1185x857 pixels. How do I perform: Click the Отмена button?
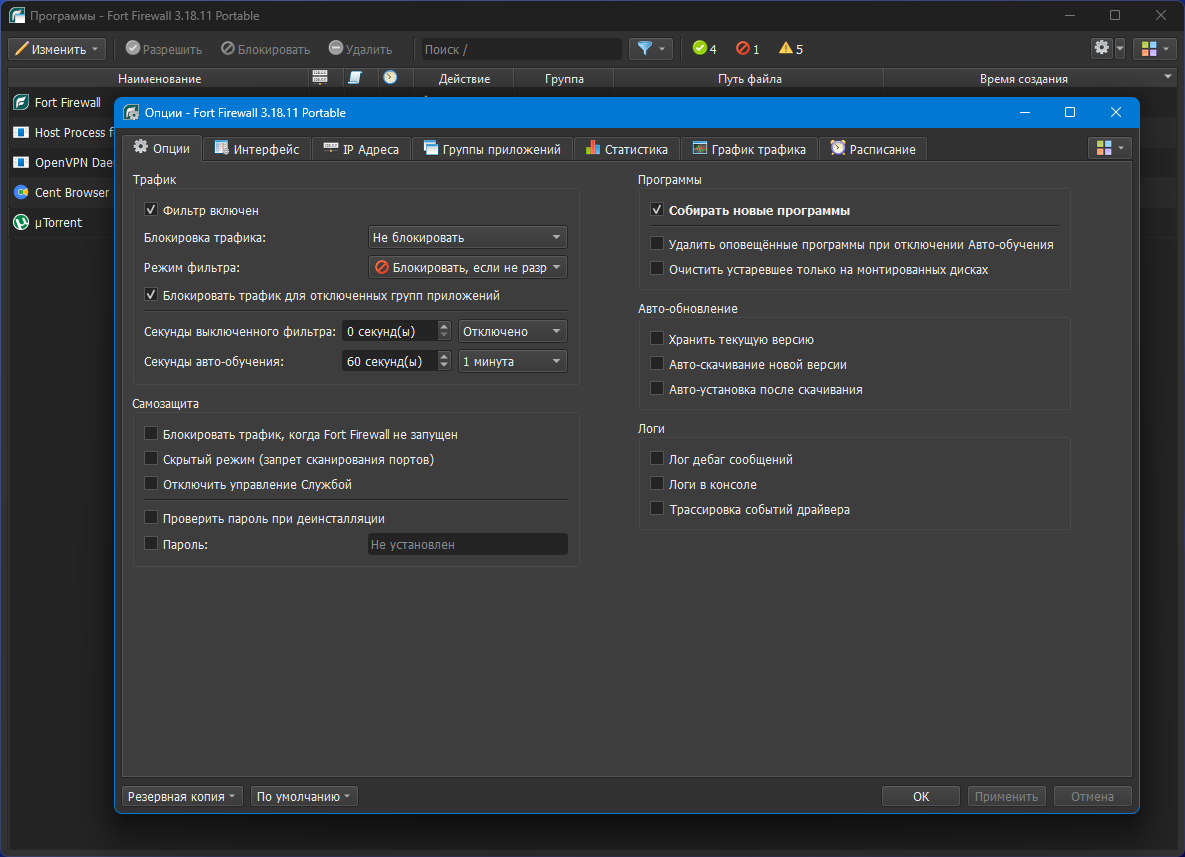tap(1092, 797)
